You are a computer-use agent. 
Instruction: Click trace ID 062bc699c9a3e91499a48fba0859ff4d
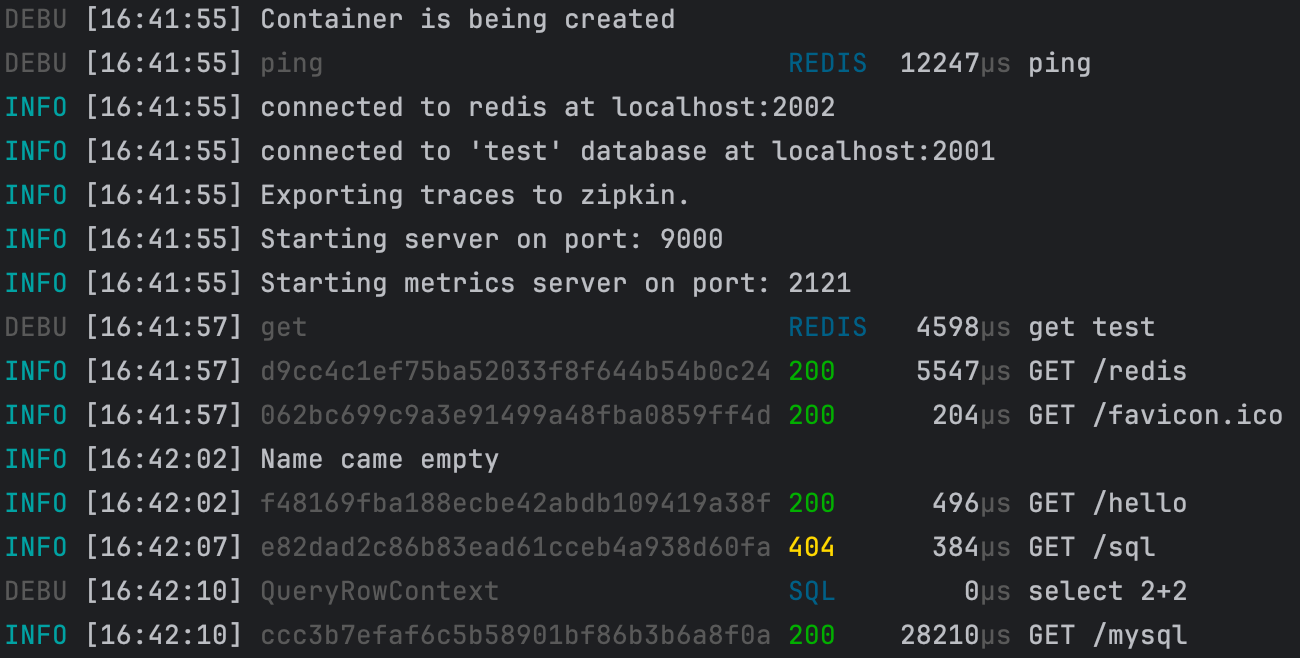tap(516, 415)
